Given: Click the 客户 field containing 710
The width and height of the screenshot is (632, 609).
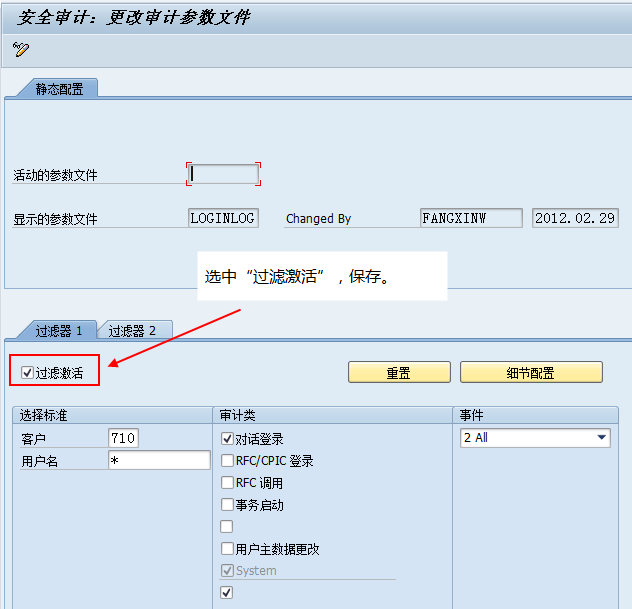Looking at the screenshot, I should pyautogui.click(x=123, y=438).
